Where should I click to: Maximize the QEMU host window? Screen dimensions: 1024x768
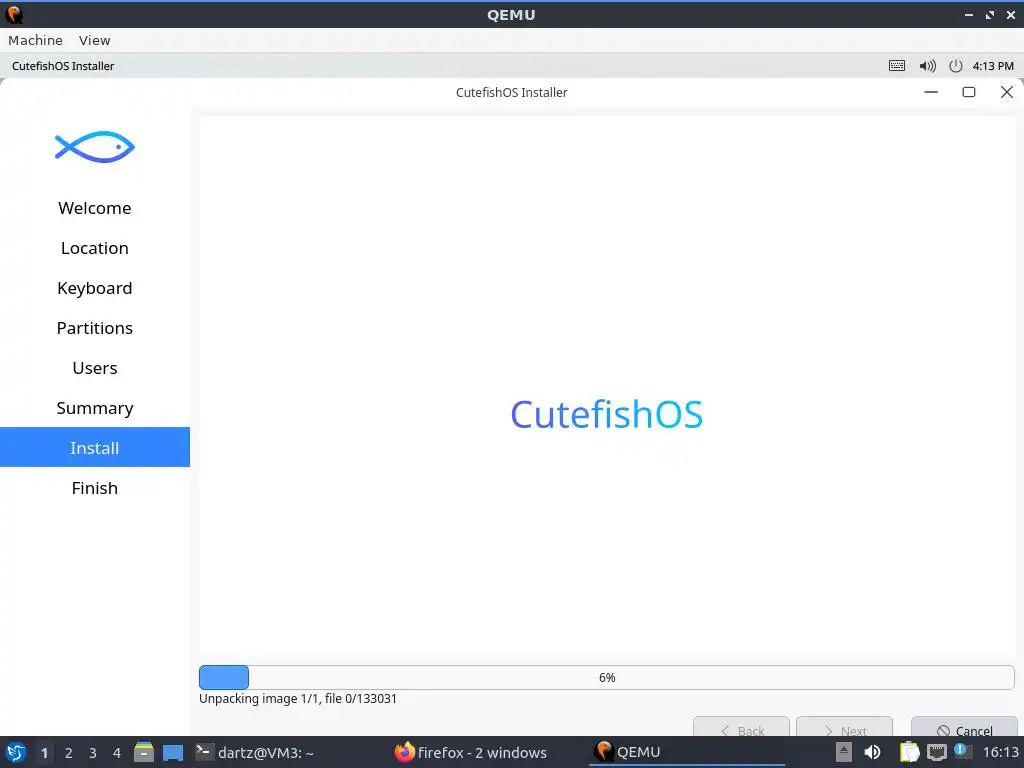point(990,14)
